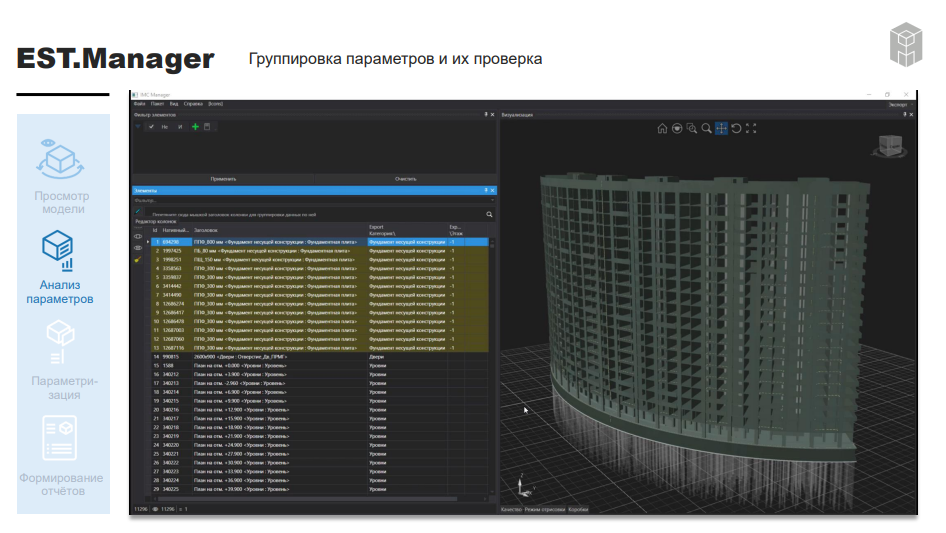Screen dimensions: 946x533
Task: Toggle the upper eye visibility icon beside table
Action: (x=138, y=237)
